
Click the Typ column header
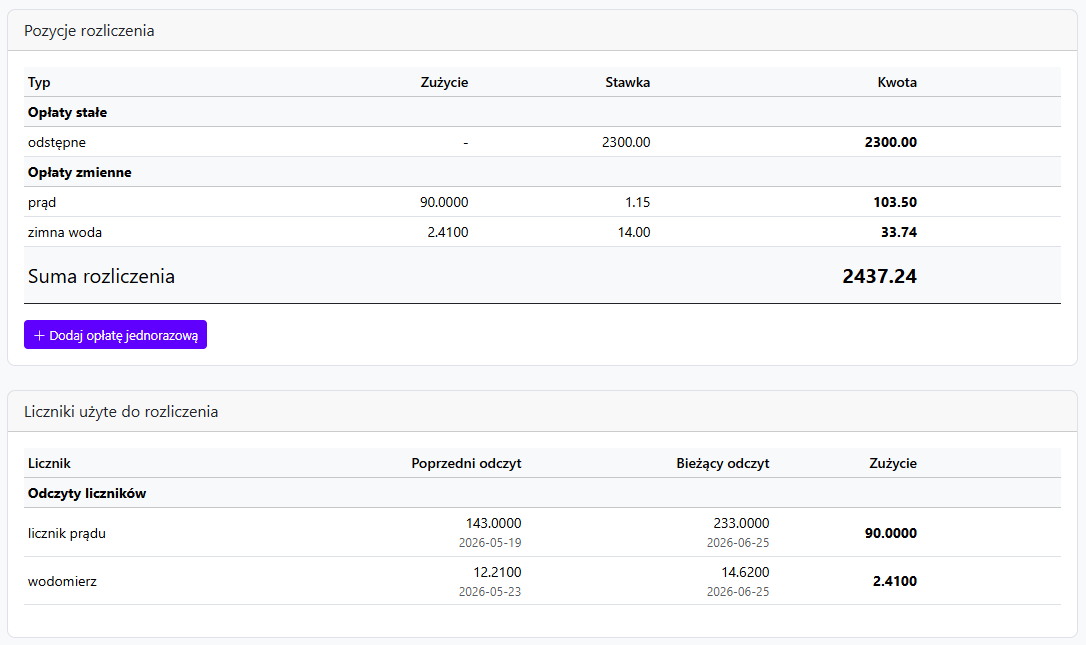[x=39, y=82]
